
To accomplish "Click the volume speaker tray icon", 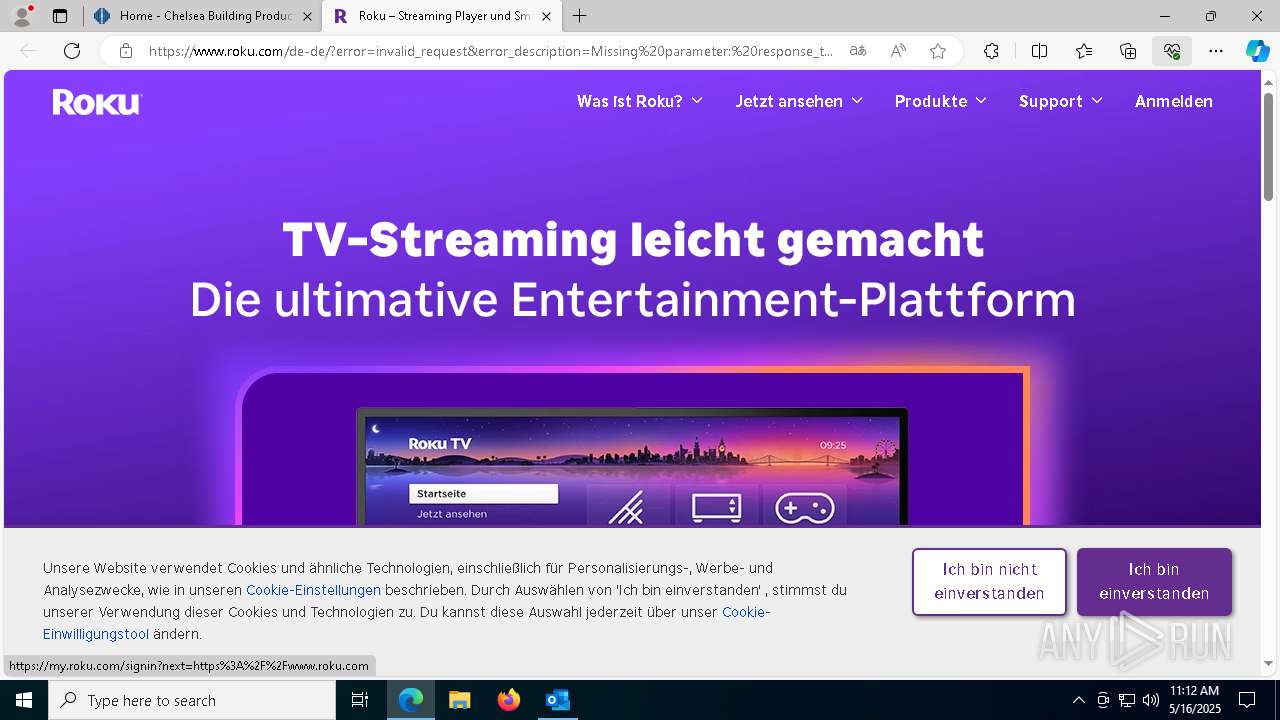I will pos(1151,700).
